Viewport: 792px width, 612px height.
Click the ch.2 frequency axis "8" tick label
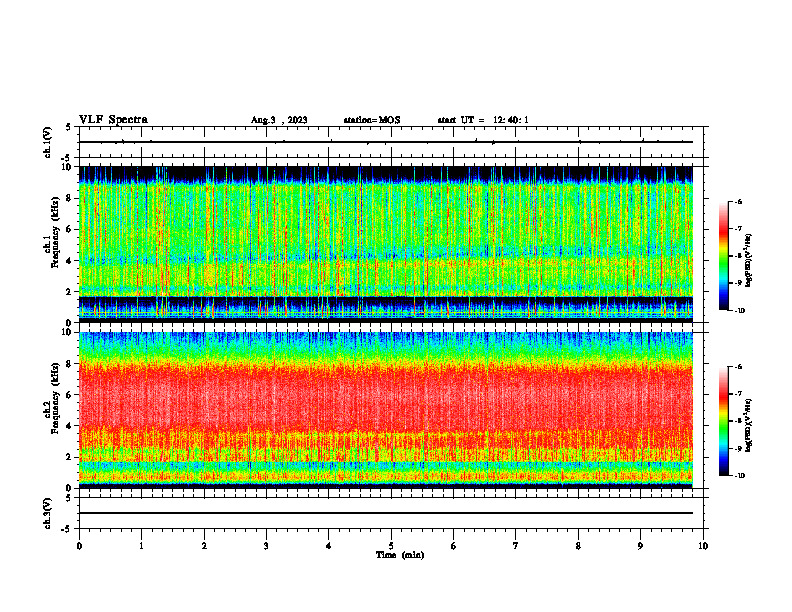click(69, 364)
